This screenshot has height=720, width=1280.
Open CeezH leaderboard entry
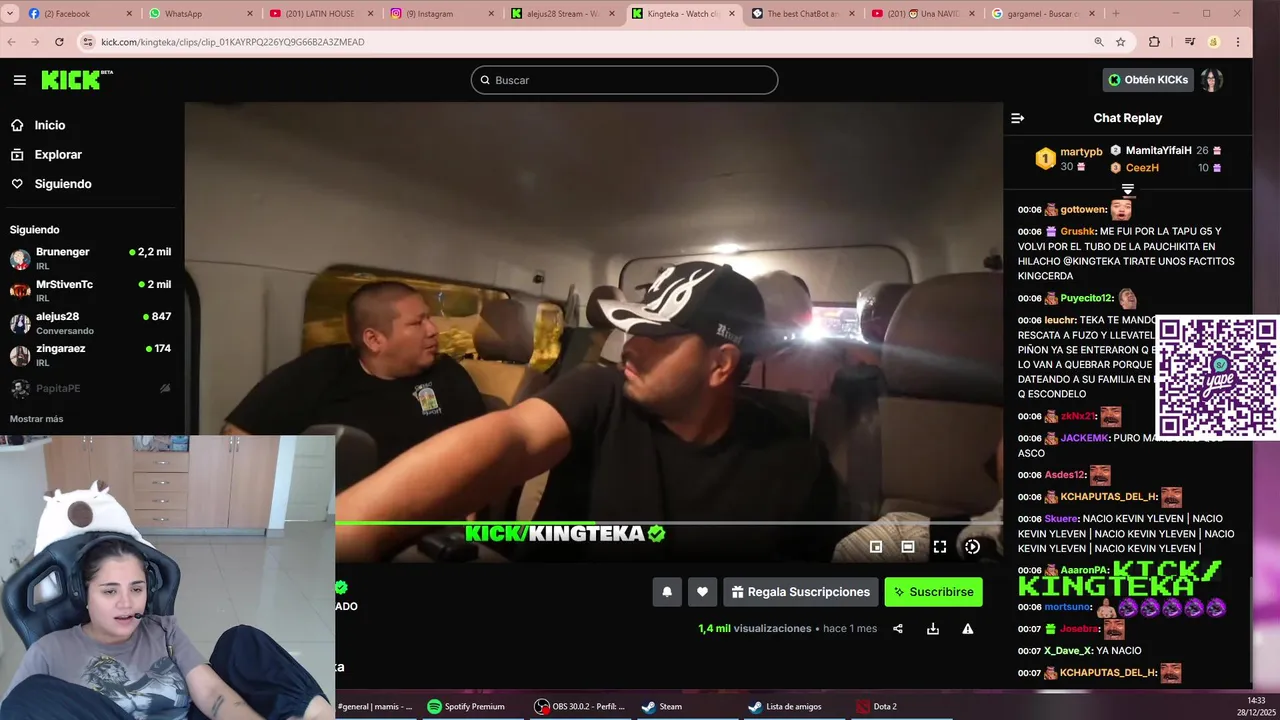point(1142,168)
